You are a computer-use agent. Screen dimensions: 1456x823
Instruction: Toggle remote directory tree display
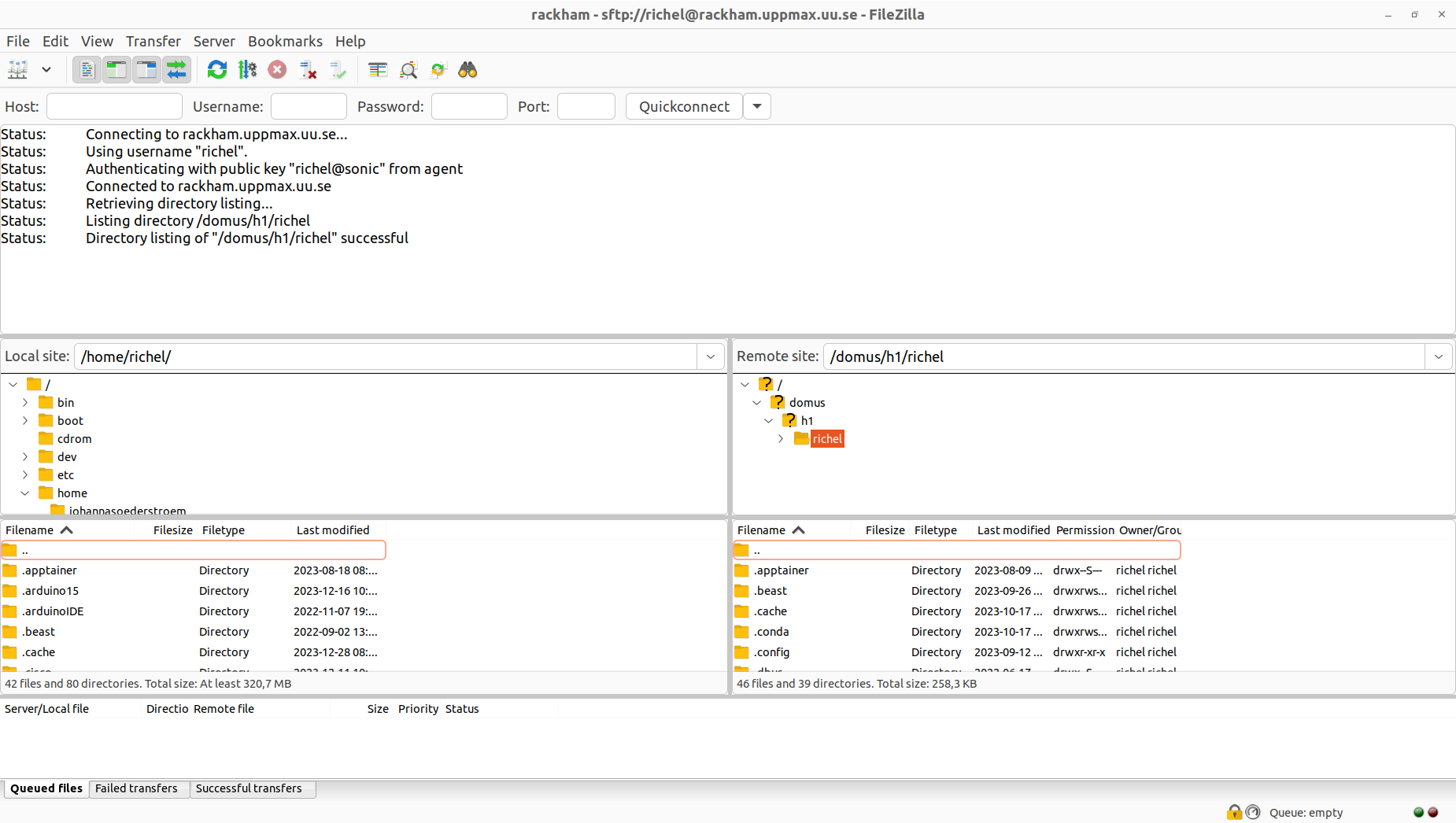coord(147,70)
